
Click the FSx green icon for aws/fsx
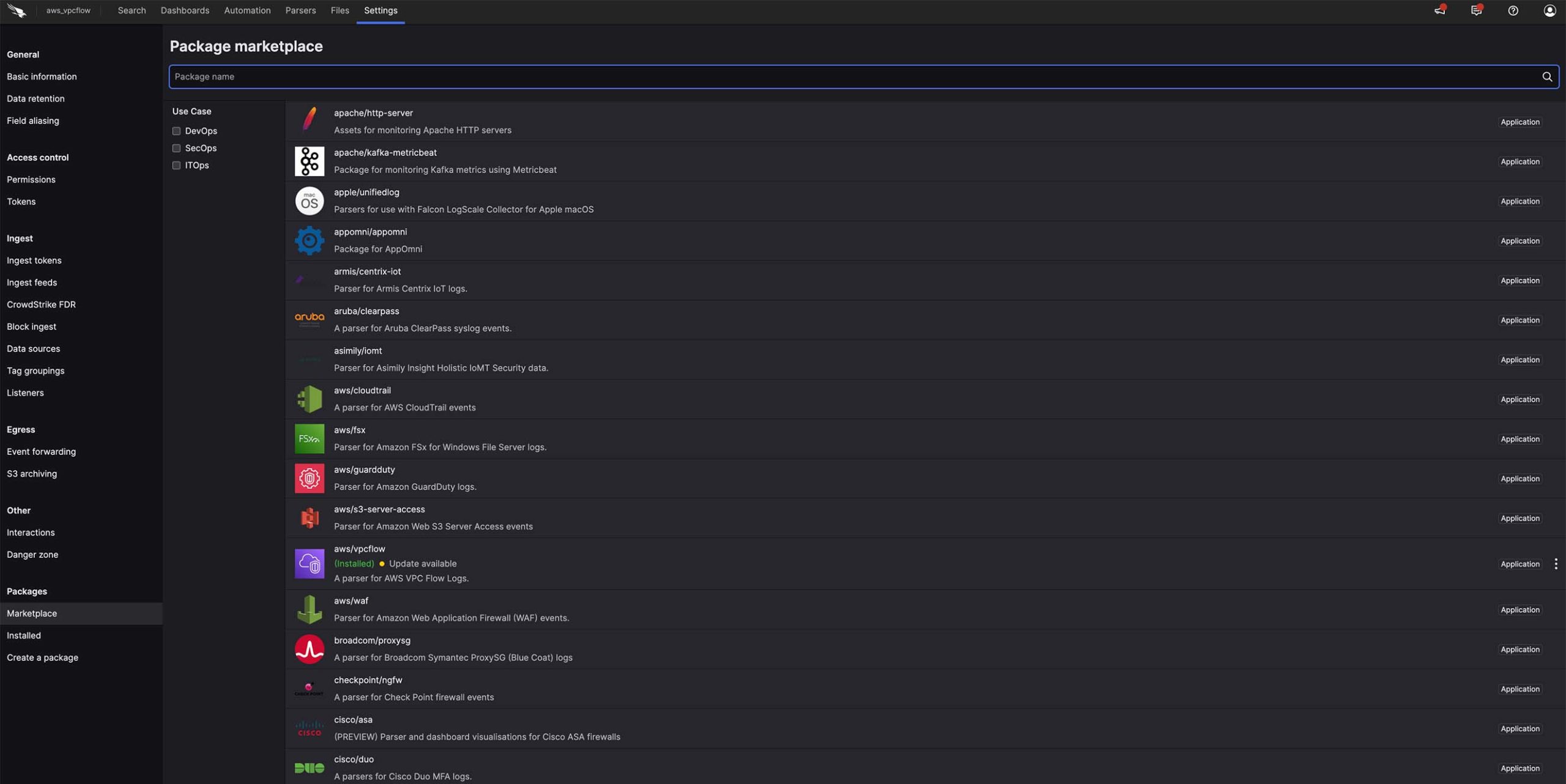[x=310, y=438]
